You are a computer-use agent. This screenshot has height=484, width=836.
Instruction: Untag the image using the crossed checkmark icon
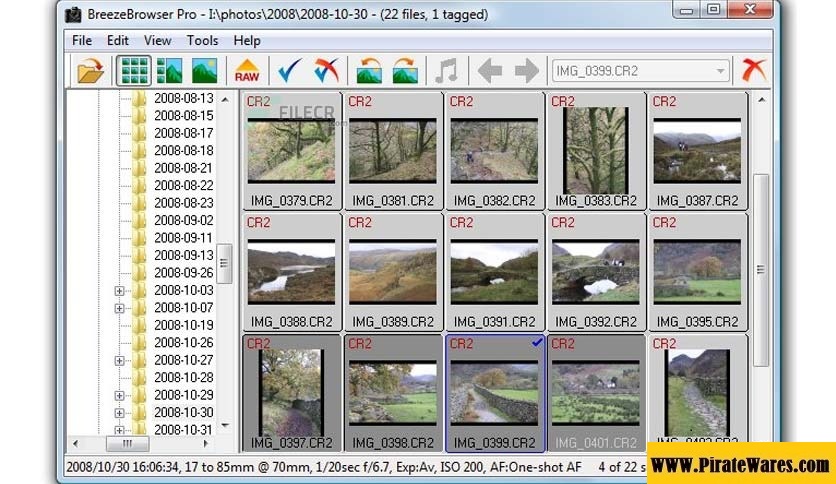[326, 71]
